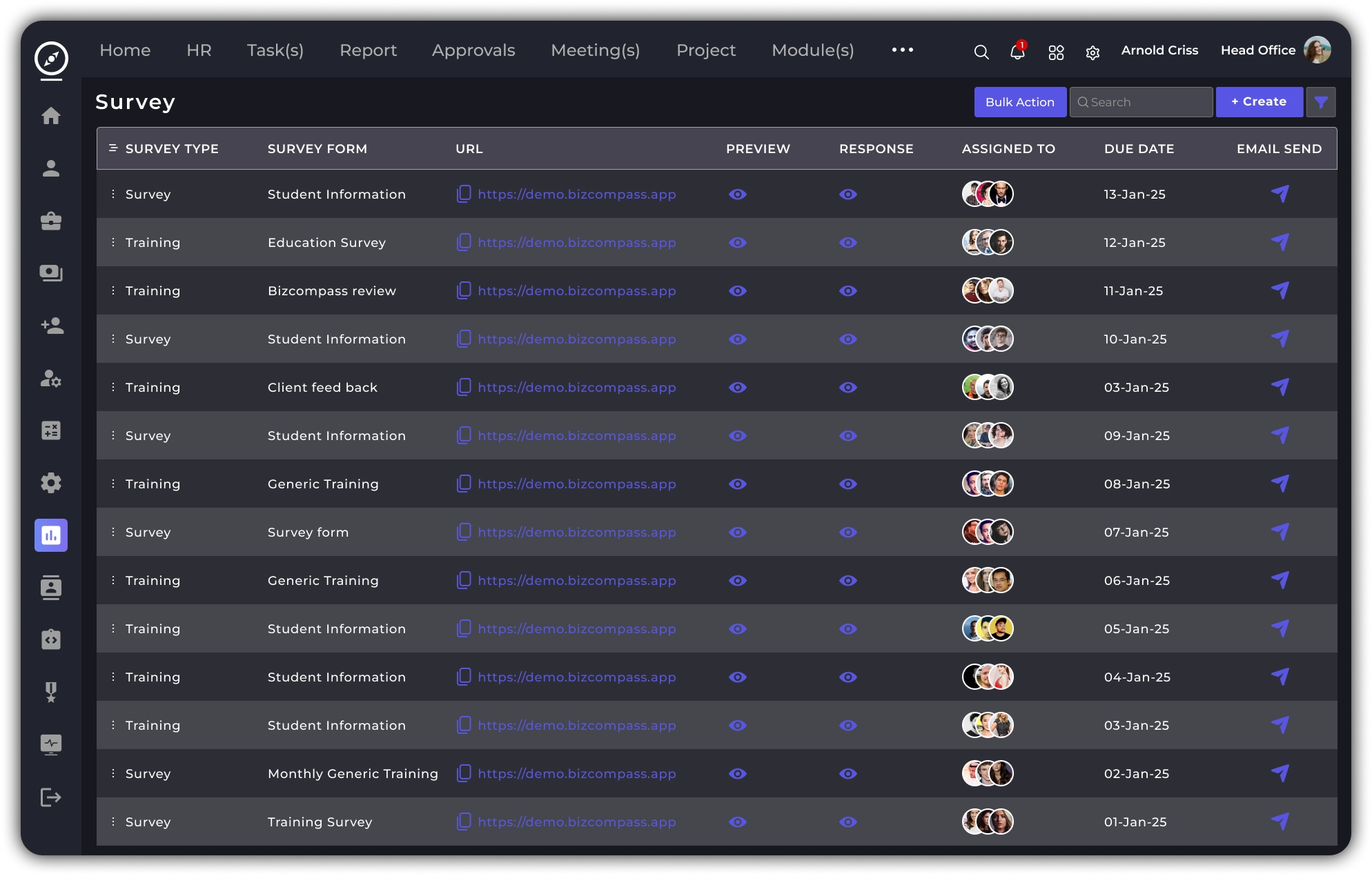Go to the Approvals menu
This screenshot has width=1372, height=876.
coord(473,50)
